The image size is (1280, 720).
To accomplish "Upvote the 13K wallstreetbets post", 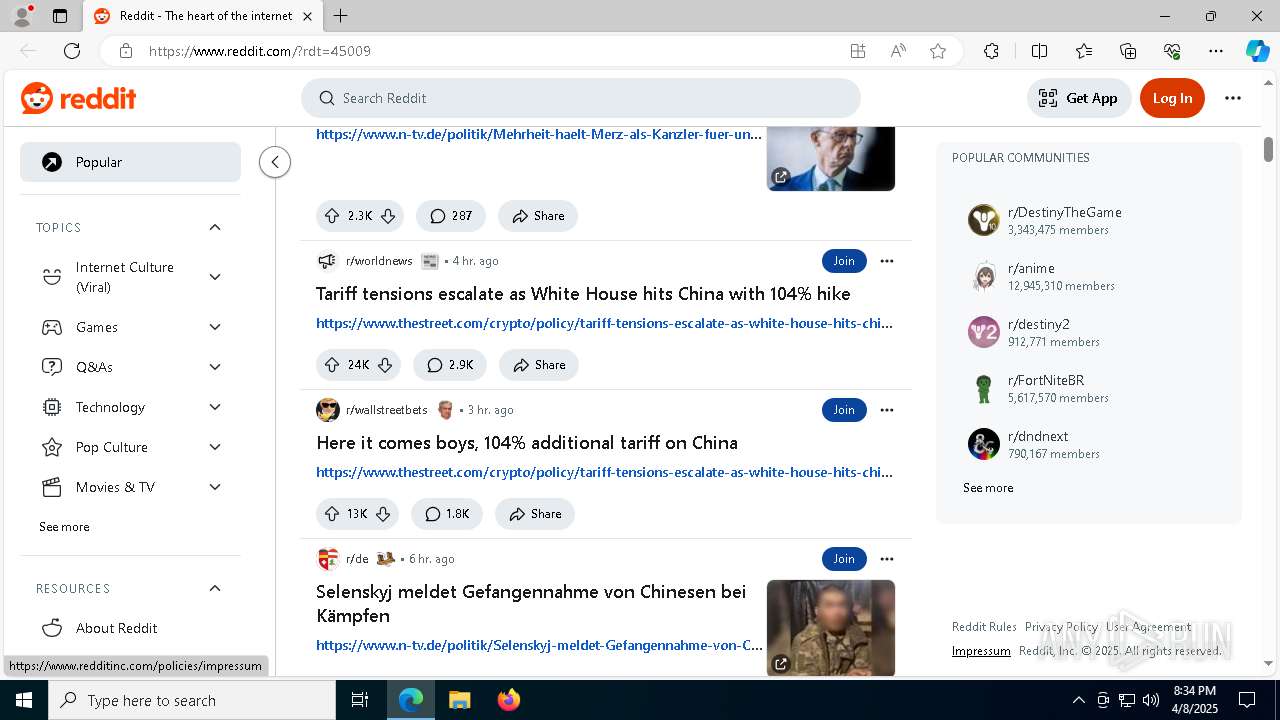I will [x=332, y=514].
